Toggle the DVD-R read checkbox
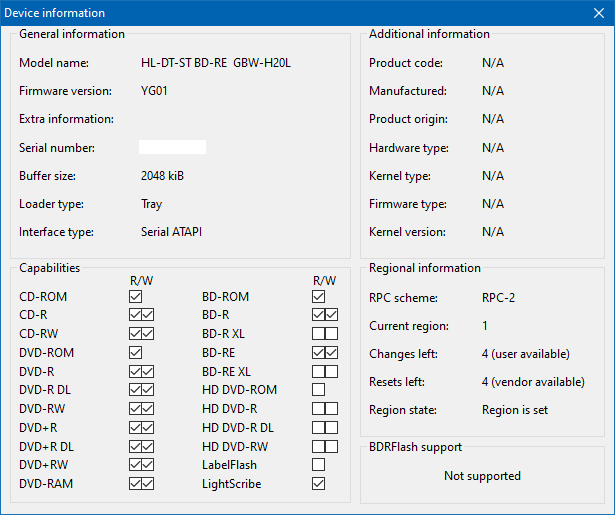 (x=135, y=371)
